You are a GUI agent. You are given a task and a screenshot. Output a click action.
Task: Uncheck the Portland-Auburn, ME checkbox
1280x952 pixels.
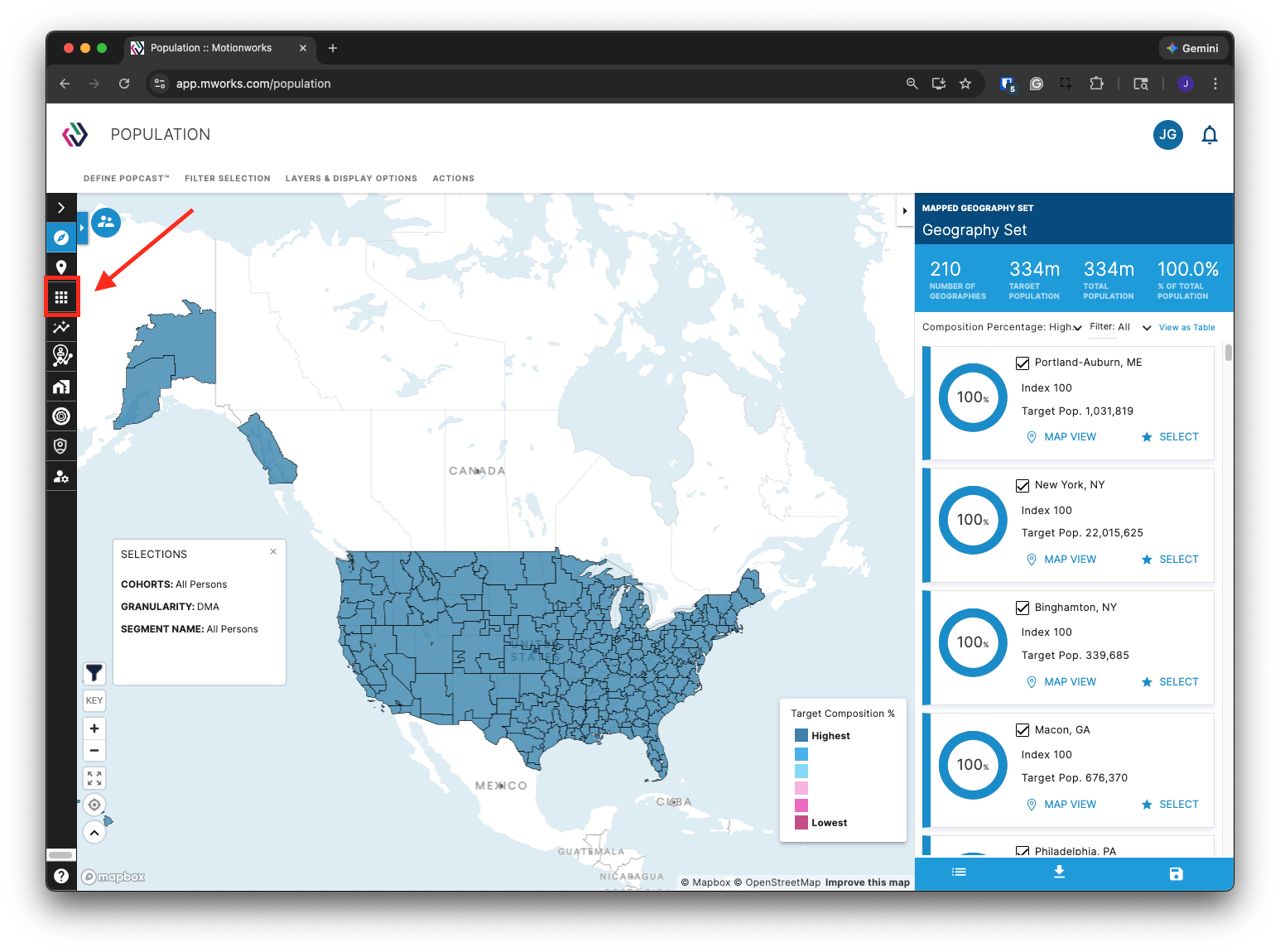[1023, 363]
